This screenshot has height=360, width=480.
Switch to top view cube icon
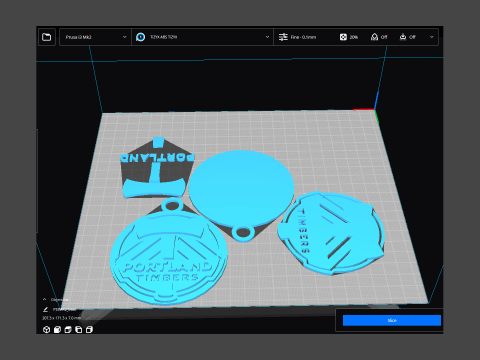tap(68, 330)
